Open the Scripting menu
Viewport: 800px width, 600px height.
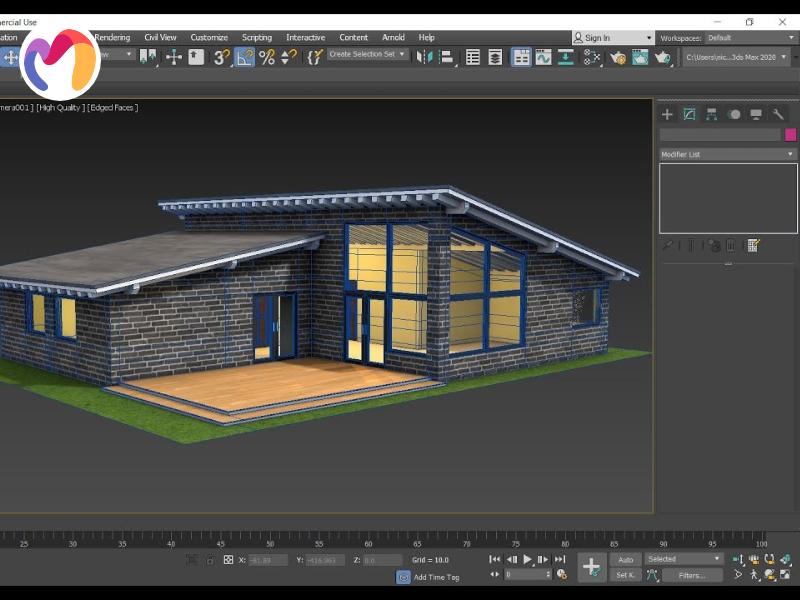(257, 38)
